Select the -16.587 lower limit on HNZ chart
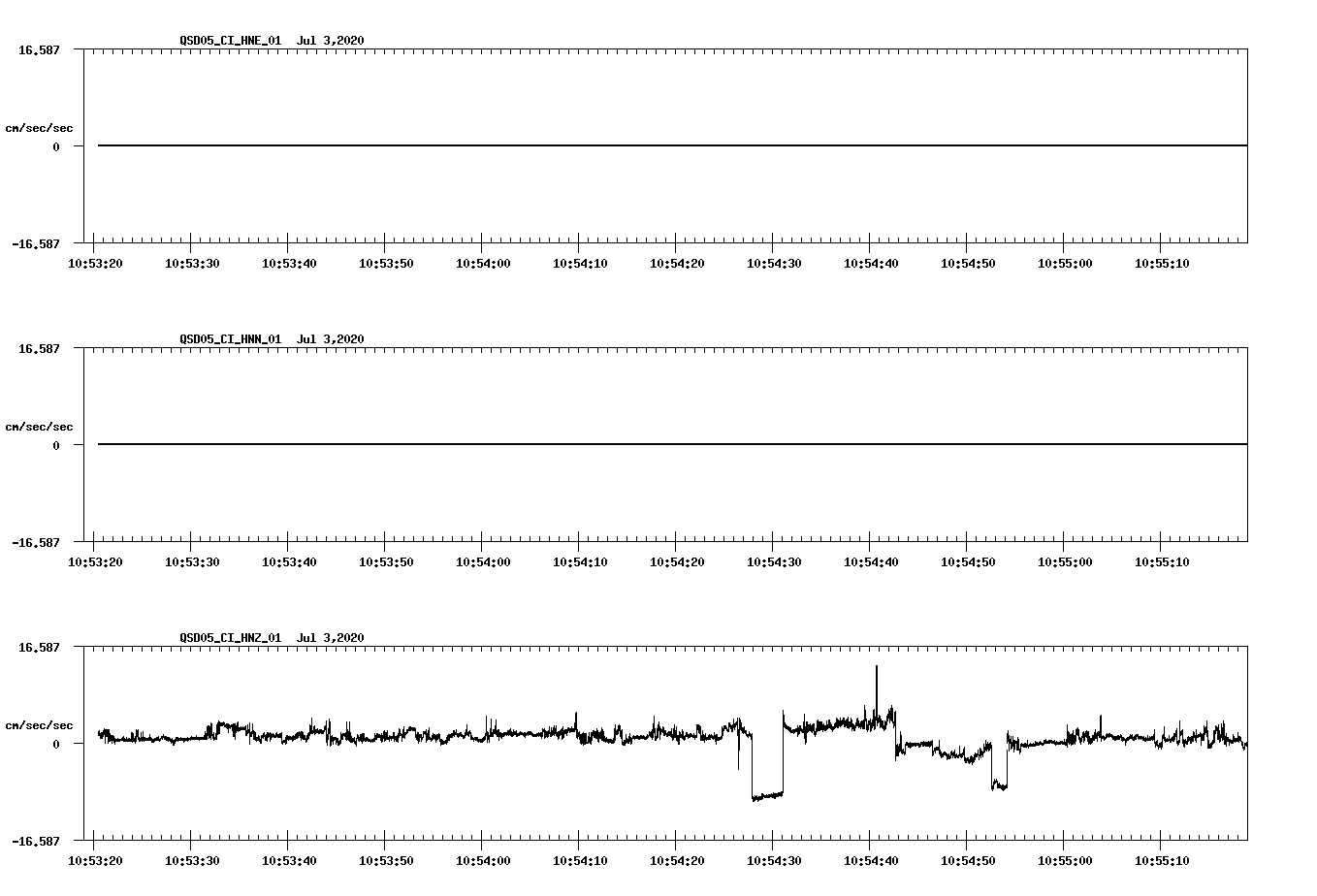 pos(36,841)
